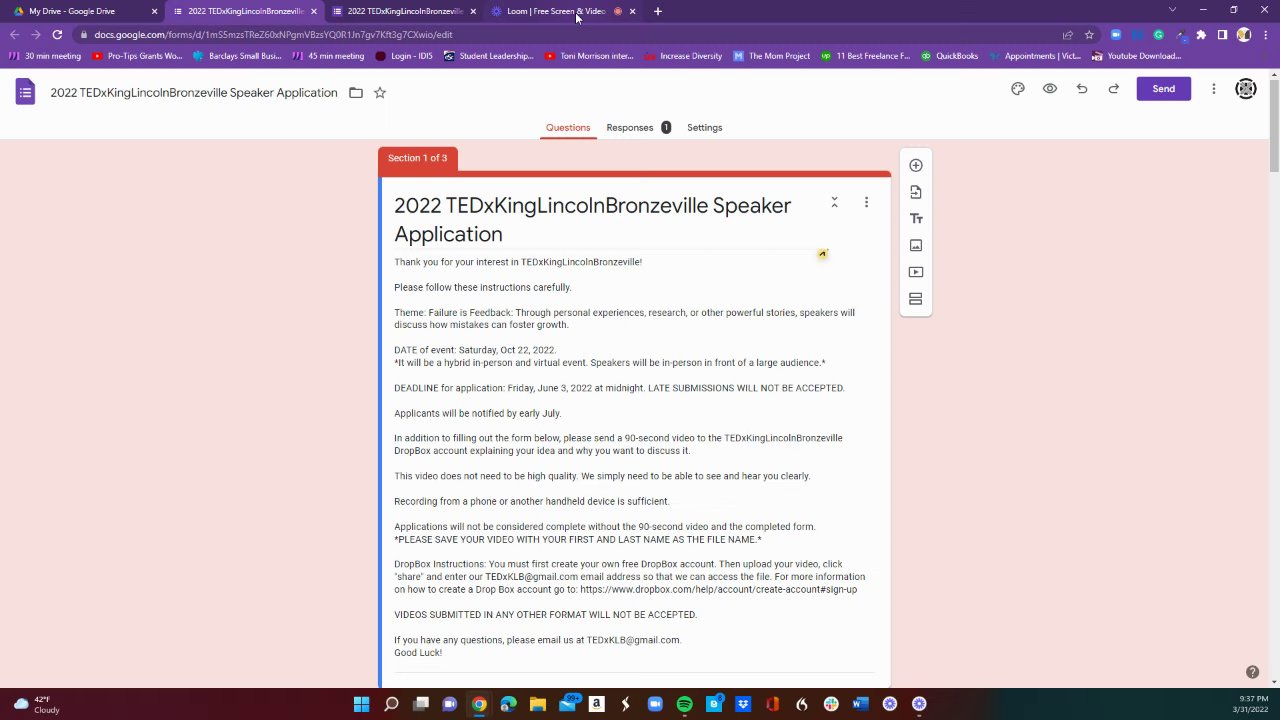Star the form document
The height and width of the screenshot is (720, 1280).
coord(380,93)
